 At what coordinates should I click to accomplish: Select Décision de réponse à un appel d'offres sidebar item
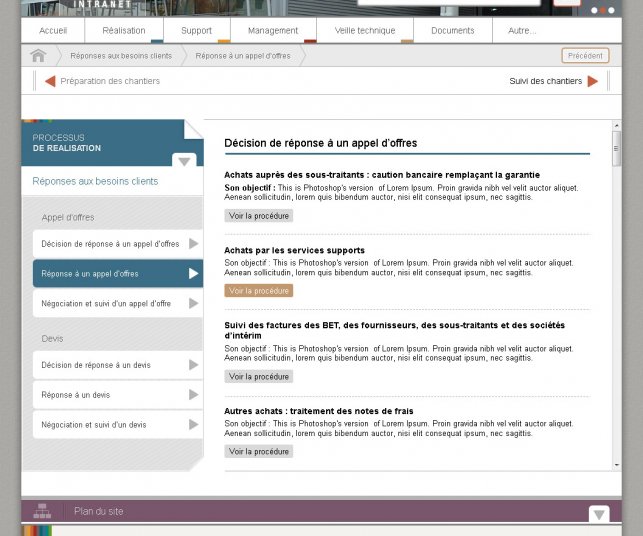click(x=118, y=244)
